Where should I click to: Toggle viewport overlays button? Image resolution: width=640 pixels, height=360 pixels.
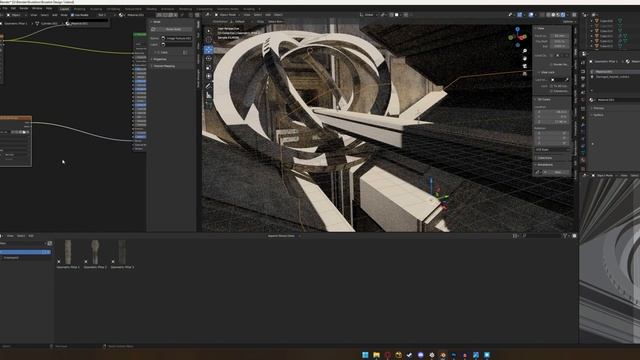[x=531, y=15]
